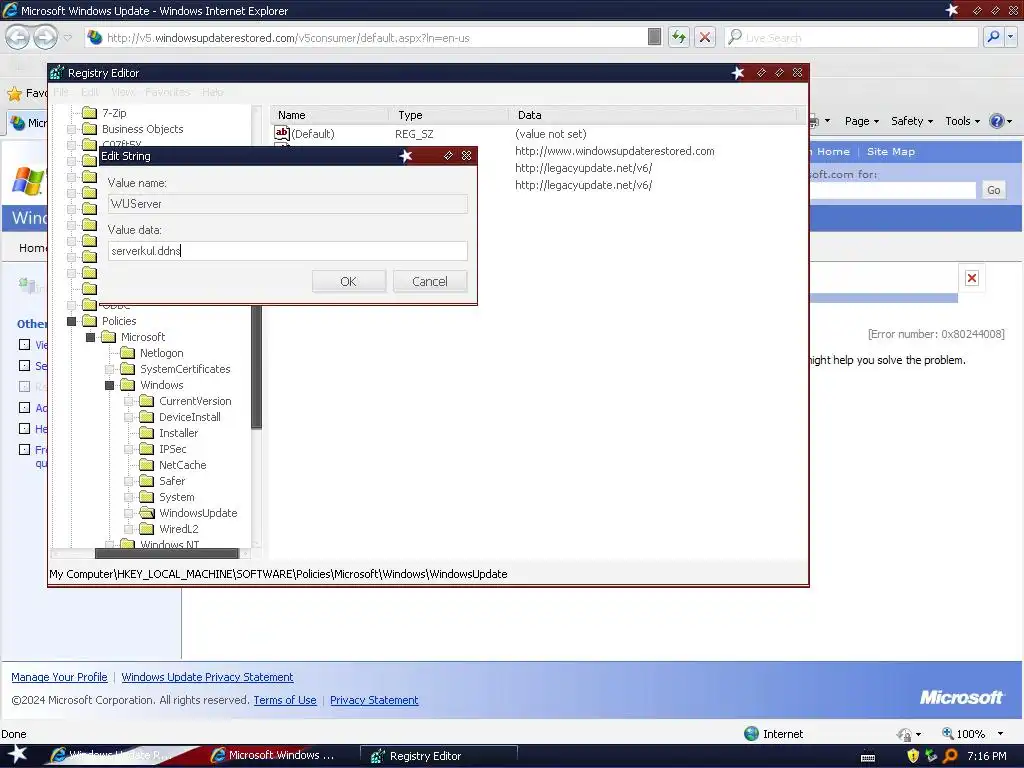Click the Windows NT key in tree
1024x768 pixels.
[170, 545]
